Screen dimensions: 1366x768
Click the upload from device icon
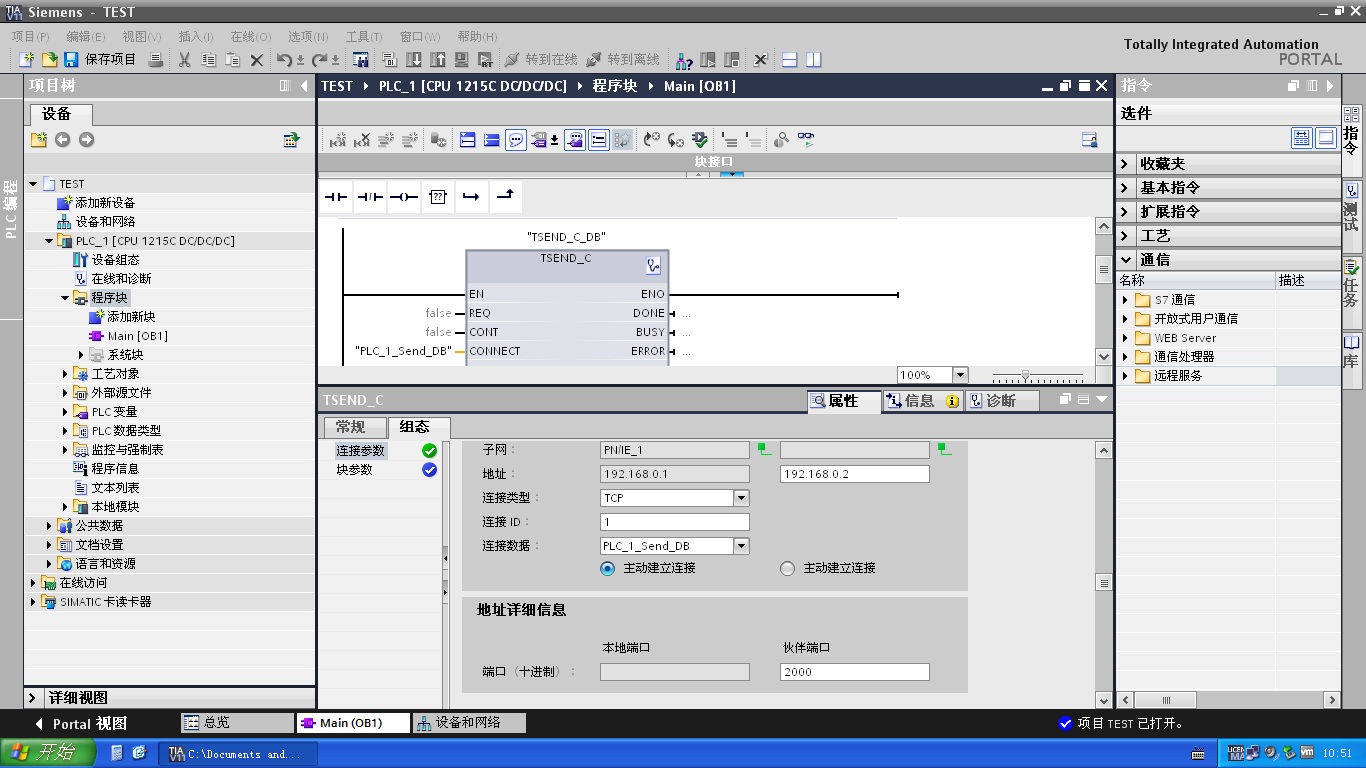[x=437, y=60]
